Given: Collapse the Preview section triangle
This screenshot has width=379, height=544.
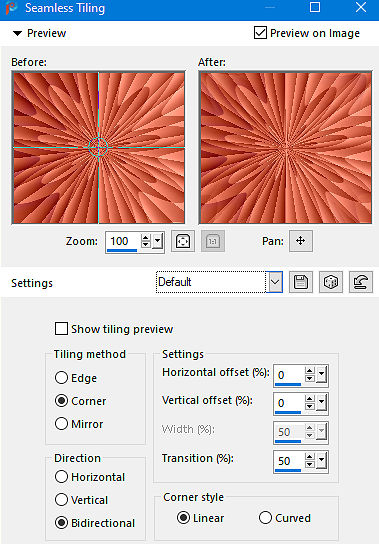Looking at the screenshot, I should click(x=17, y=33).
